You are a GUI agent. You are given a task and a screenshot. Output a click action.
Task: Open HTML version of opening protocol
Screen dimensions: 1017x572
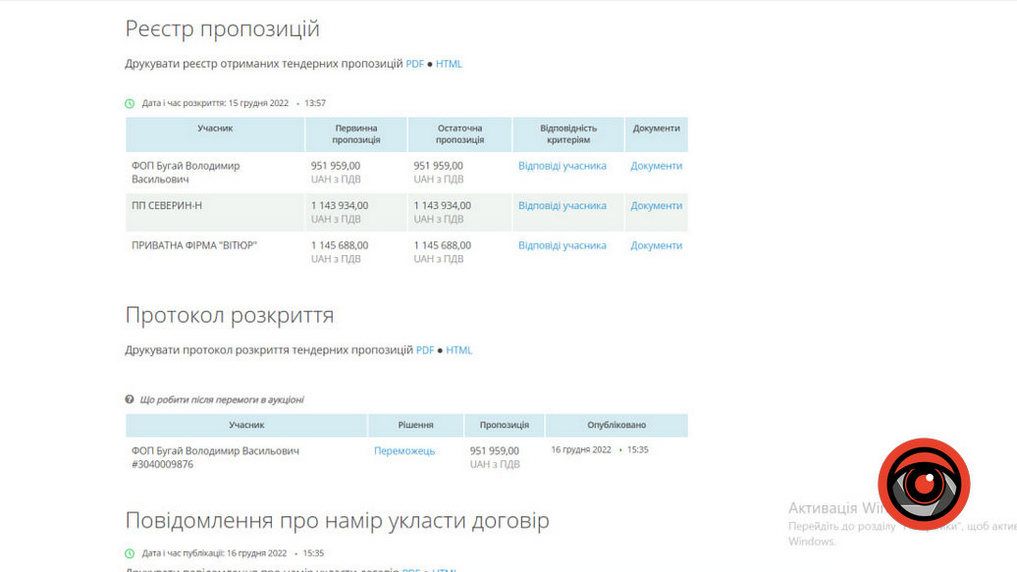[459, 350]
